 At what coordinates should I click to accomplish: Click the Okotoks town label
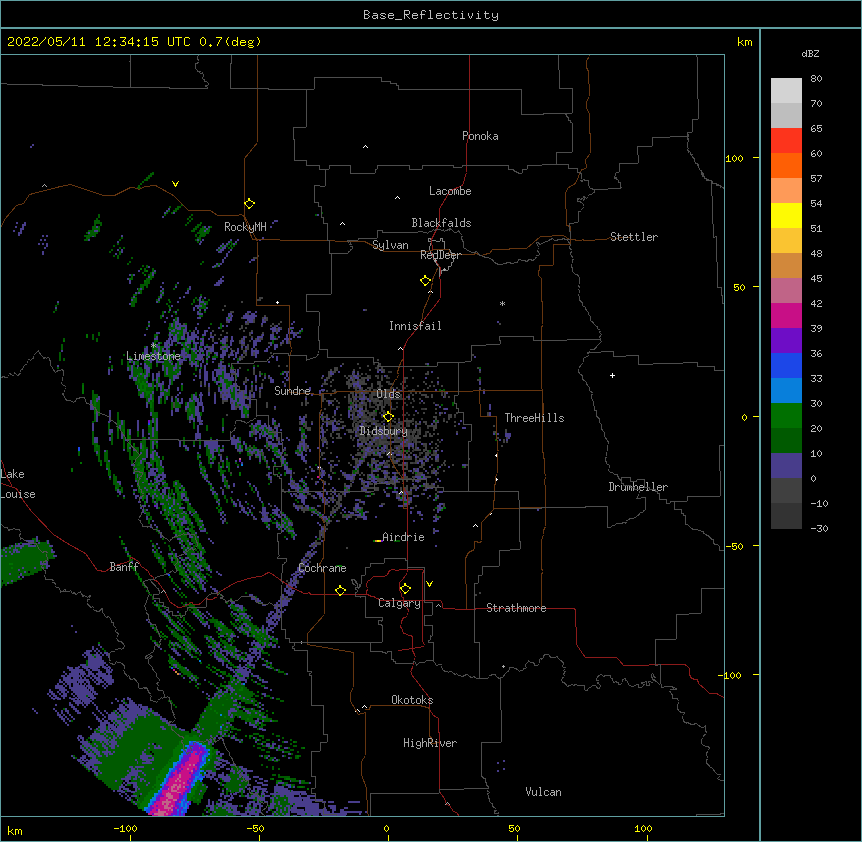tap(412, 700)
